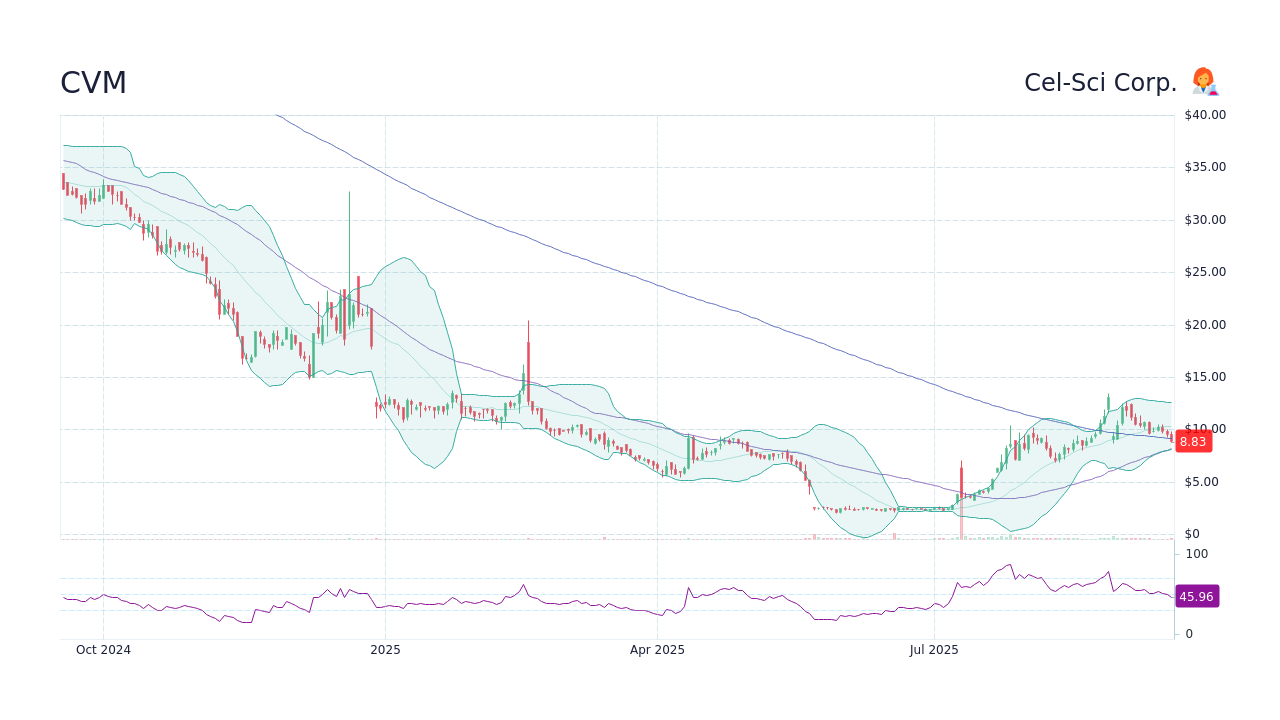Click the tall green candle in August rally

(1108, 405)
